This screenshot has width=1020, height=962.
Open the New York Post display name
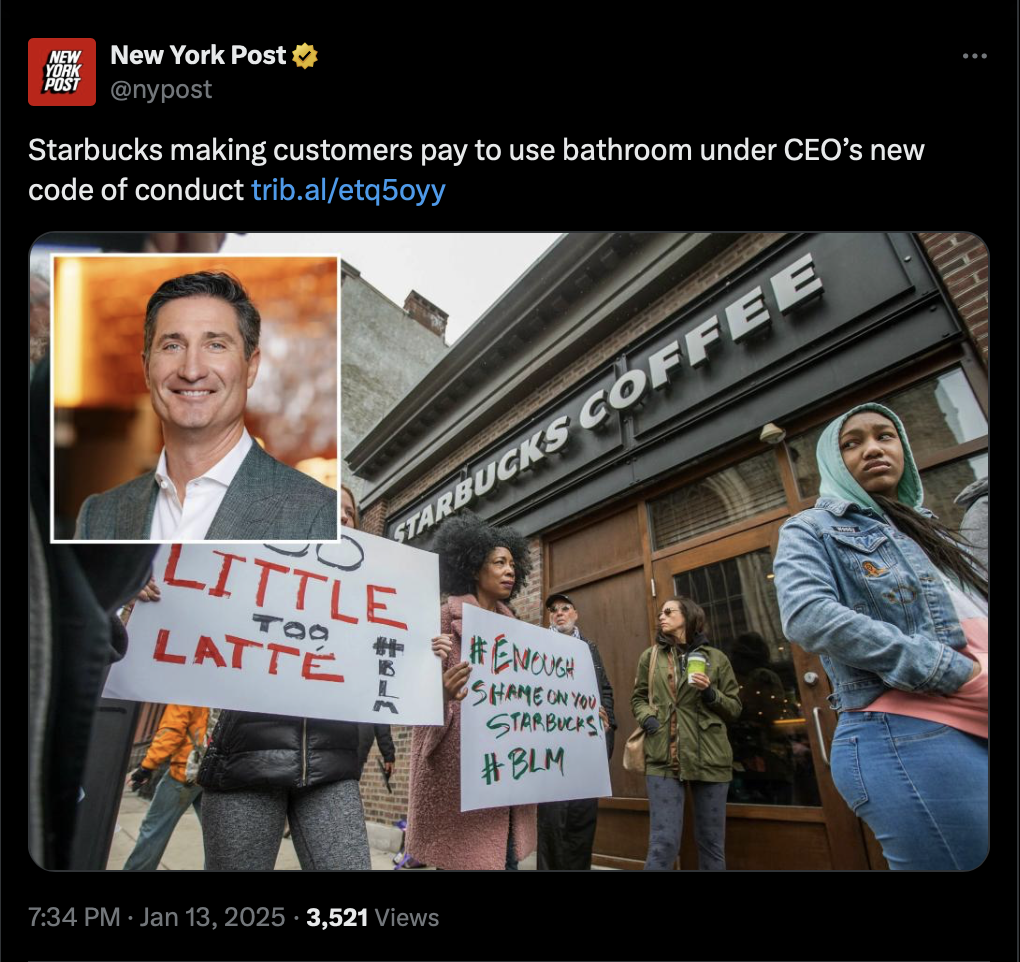(x=198, y=55)
